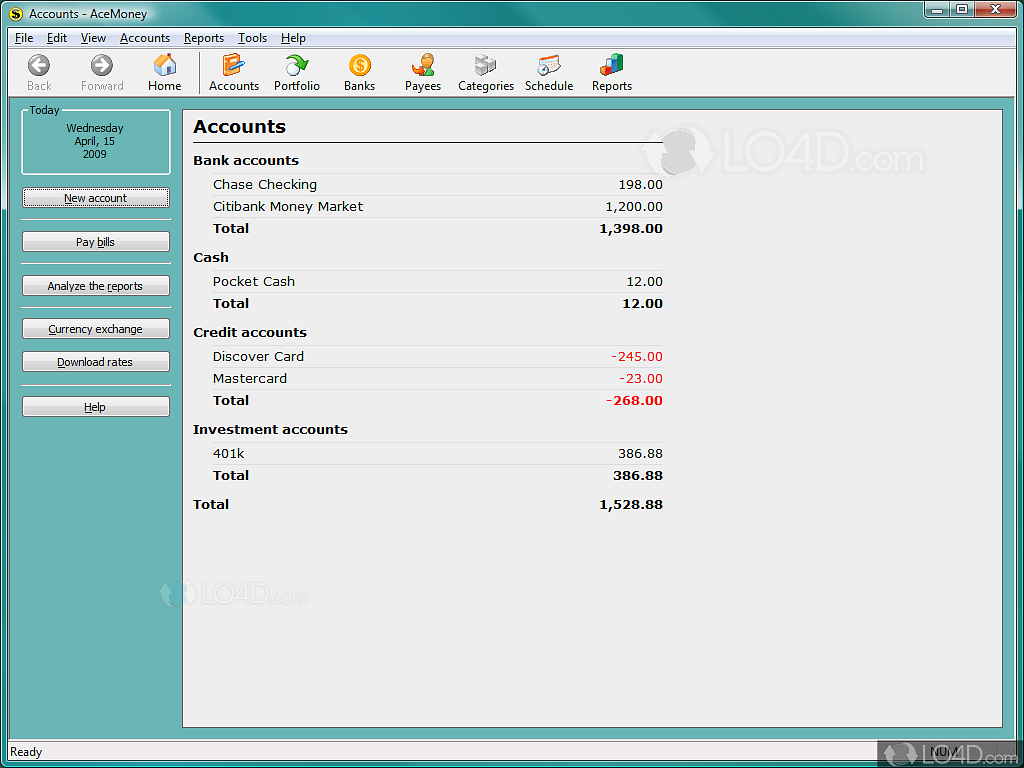Image resolution: width=1024 pixels, height=768 pixels.
Task: Open the Categories manager
Action: (x=485, y=72)
